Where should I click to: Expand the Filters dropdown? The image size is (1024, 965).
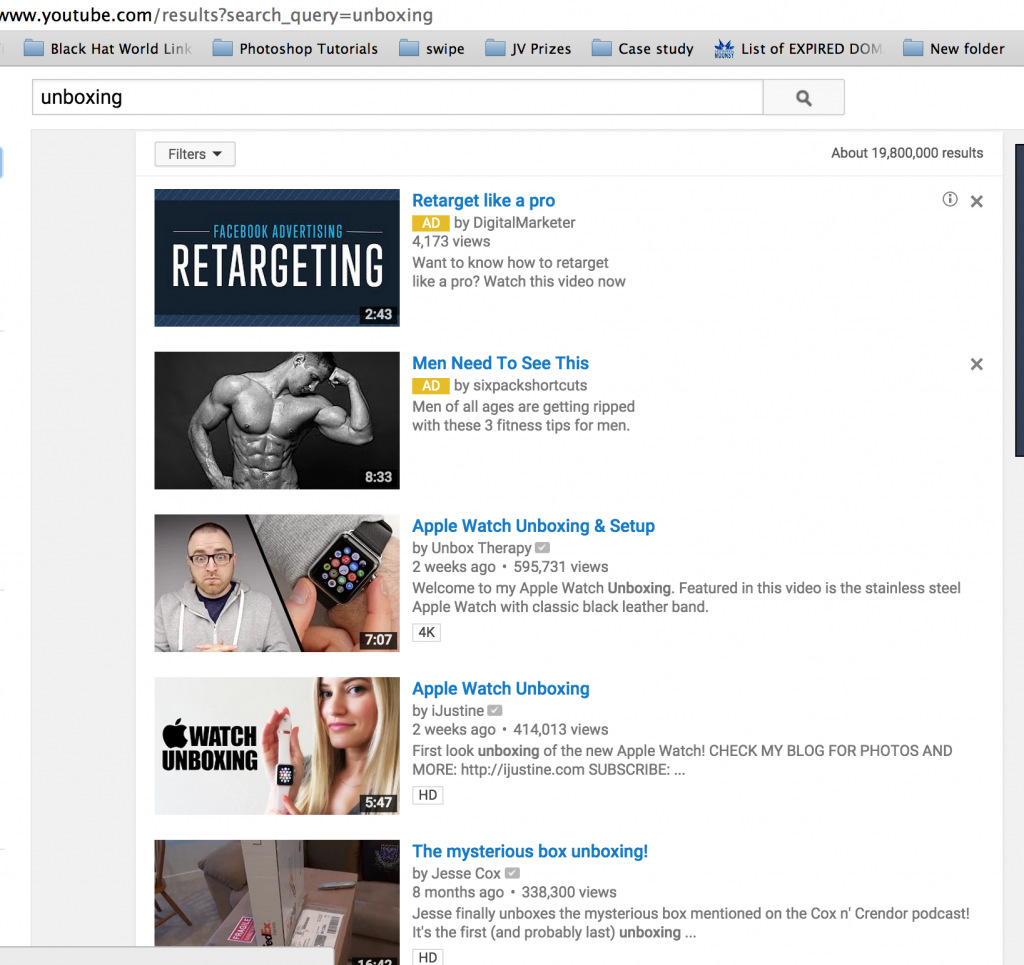click(x=195, y=154)
